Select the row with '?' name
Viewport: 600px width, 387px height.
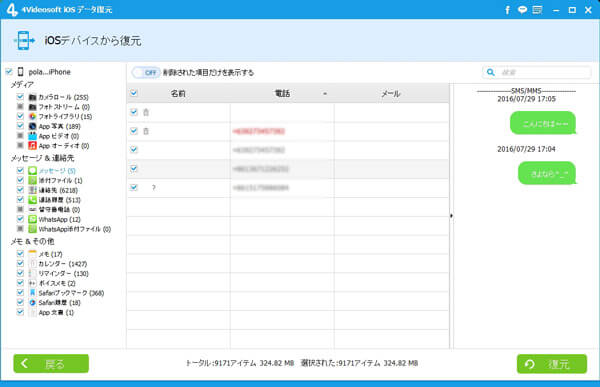pyautogui.click(x=288, y=188)
